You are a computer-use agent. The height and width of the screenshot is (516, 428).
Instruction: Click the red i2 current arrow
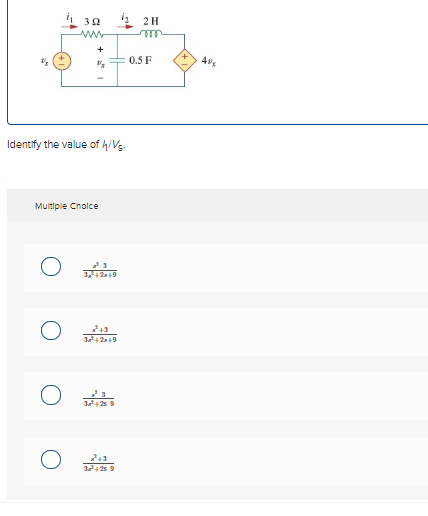pyautogui.click(x=125, y=26)
